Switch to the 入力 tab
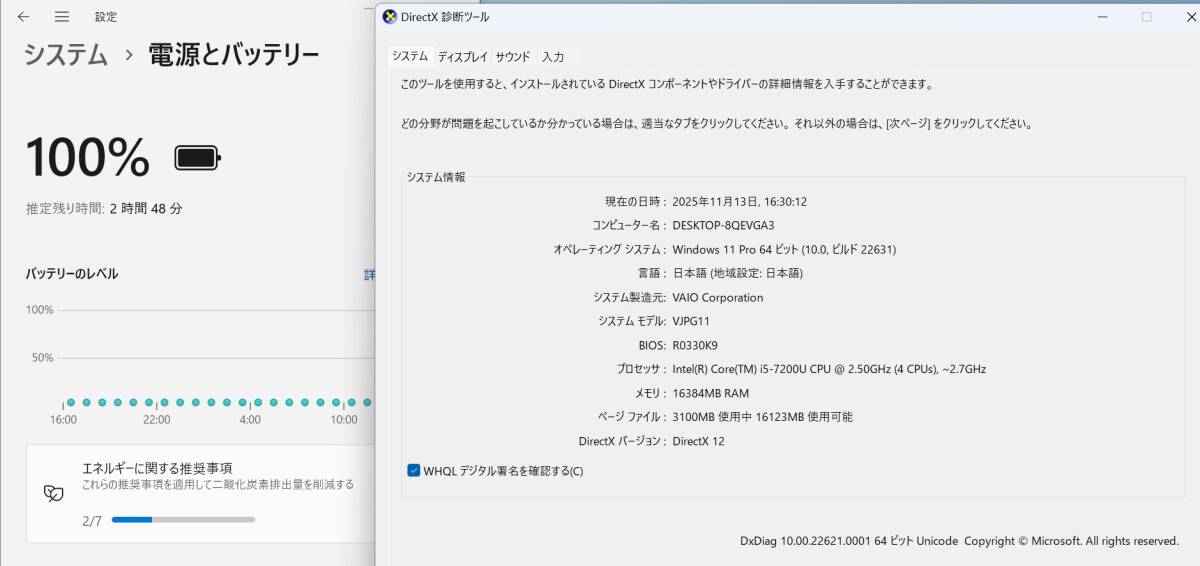This screenshot has width=1200, height=566. pos(553,57)
